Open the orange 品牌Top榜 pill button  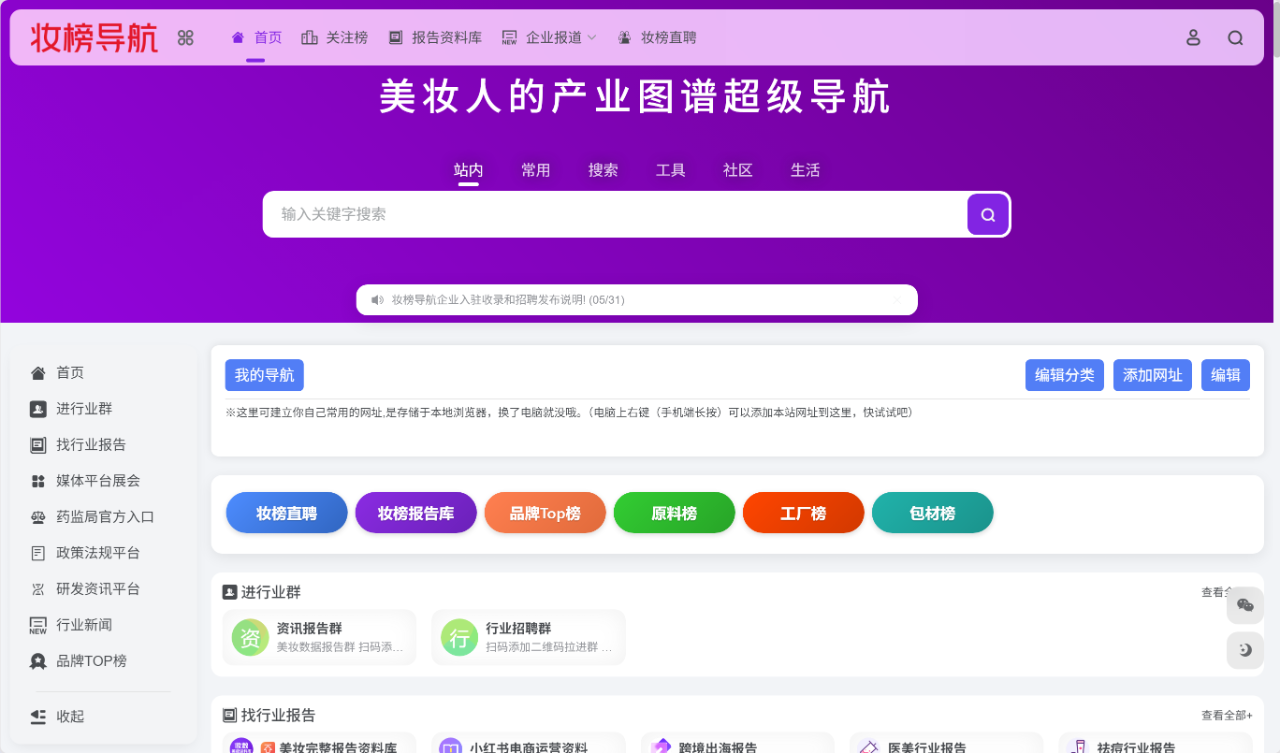click(545, 513)
